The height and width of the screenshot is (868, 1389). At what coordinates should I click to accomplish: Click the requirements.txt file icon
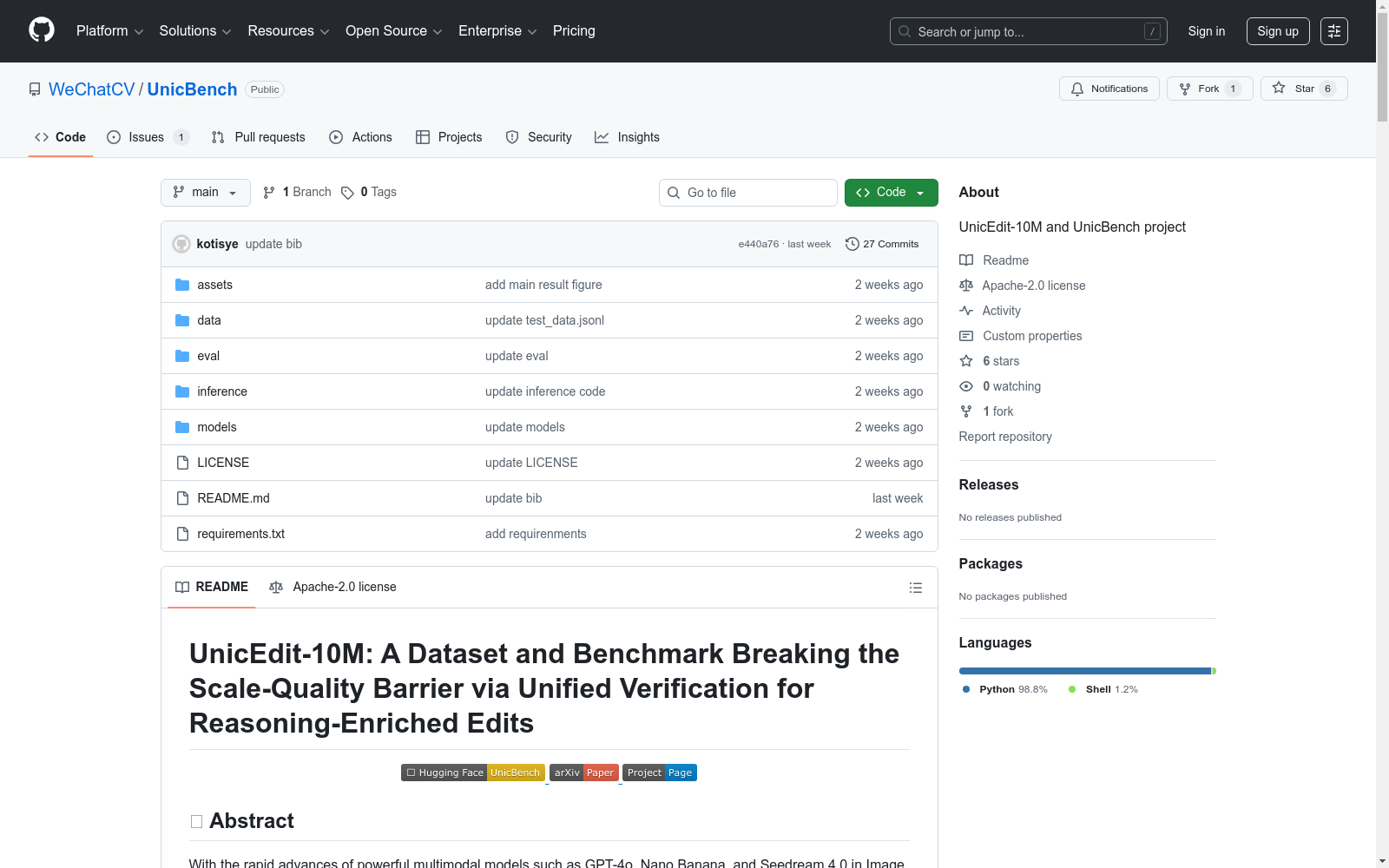[182, 534]
